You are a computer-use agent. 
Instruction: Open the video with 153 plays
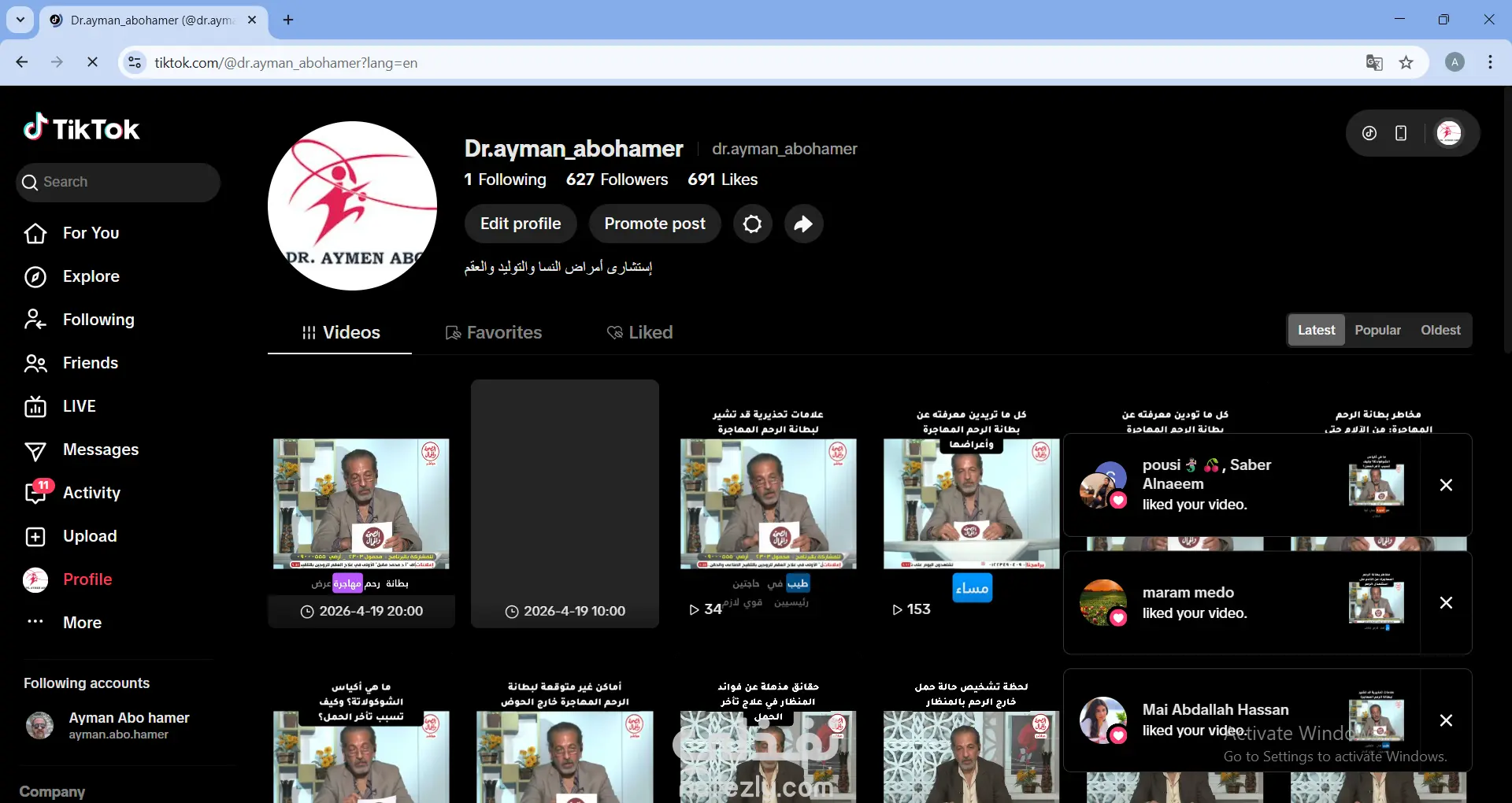(971, 504)
